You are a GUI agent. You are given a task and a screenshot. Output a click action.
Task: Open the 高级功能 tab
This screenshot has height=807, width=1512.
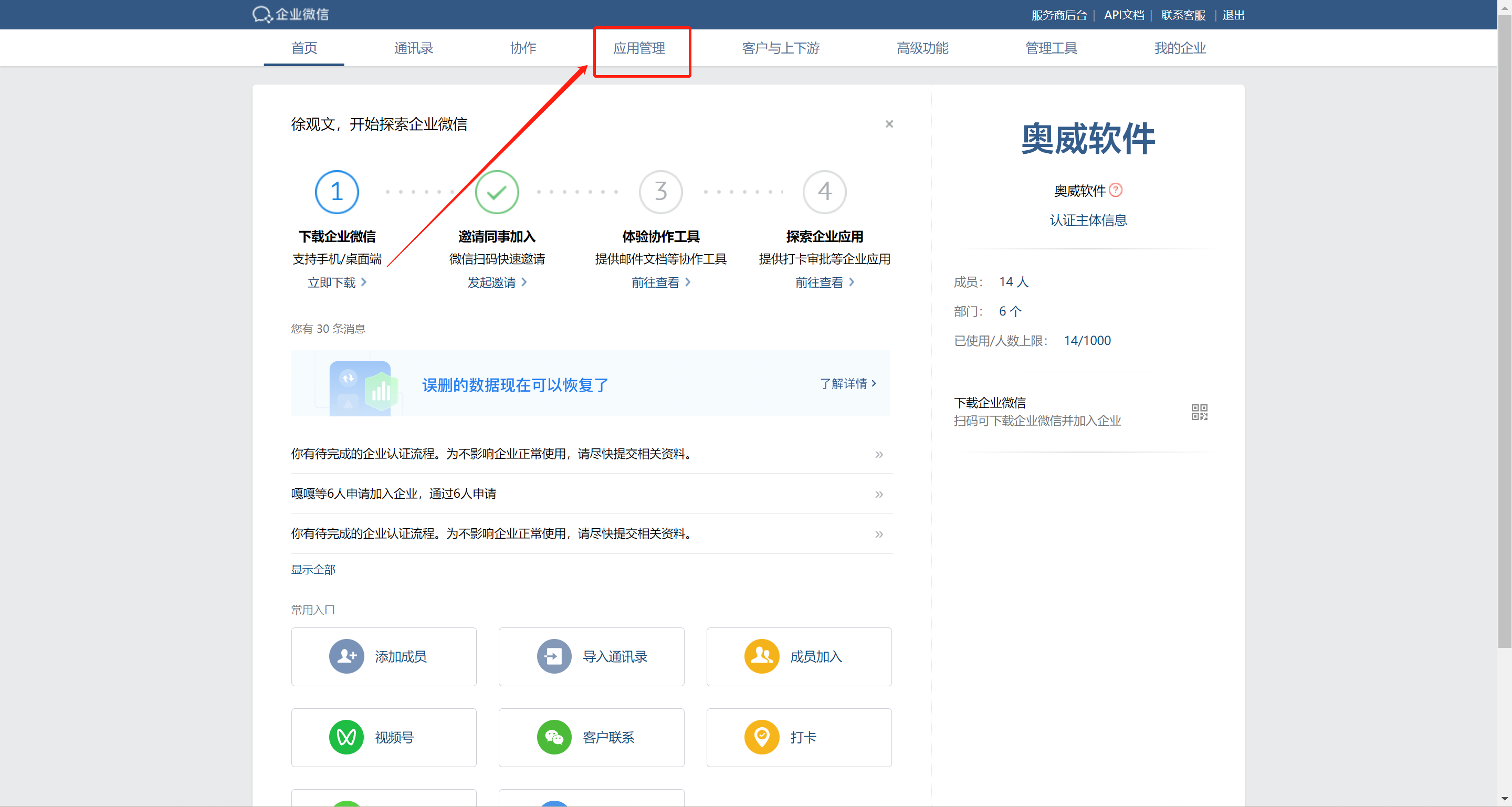coord(923,48)
